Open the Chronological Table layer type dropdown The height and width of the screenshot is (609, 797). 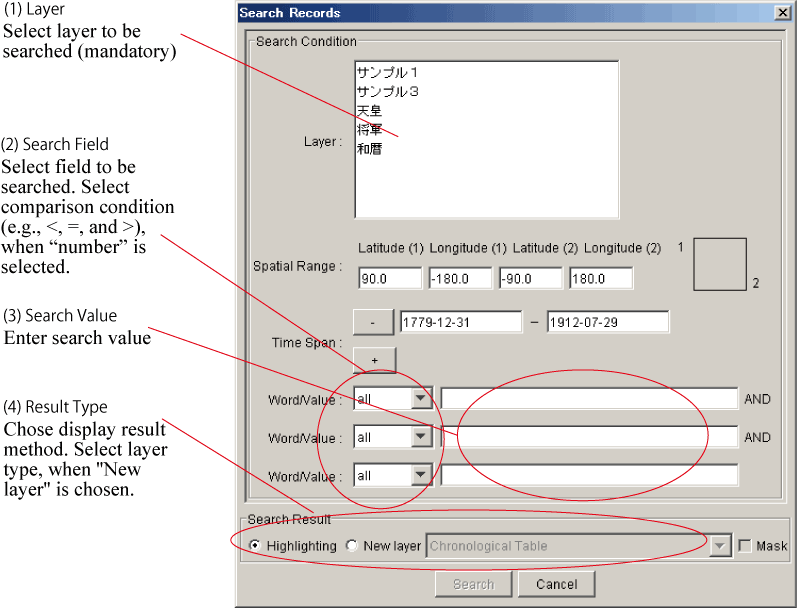pyautogui.click(x=720, y=546)
